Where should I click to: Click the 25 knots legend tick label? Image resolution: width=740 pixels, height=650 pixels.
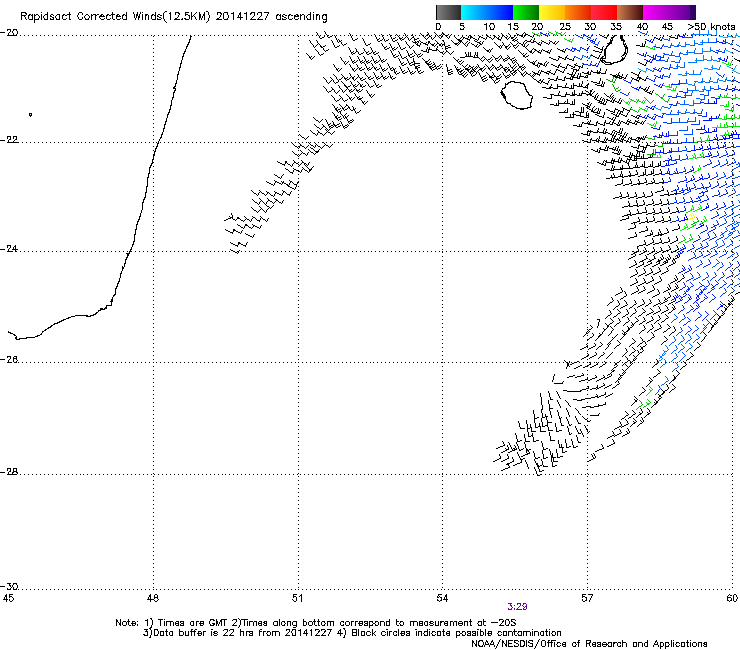[564, 27]
